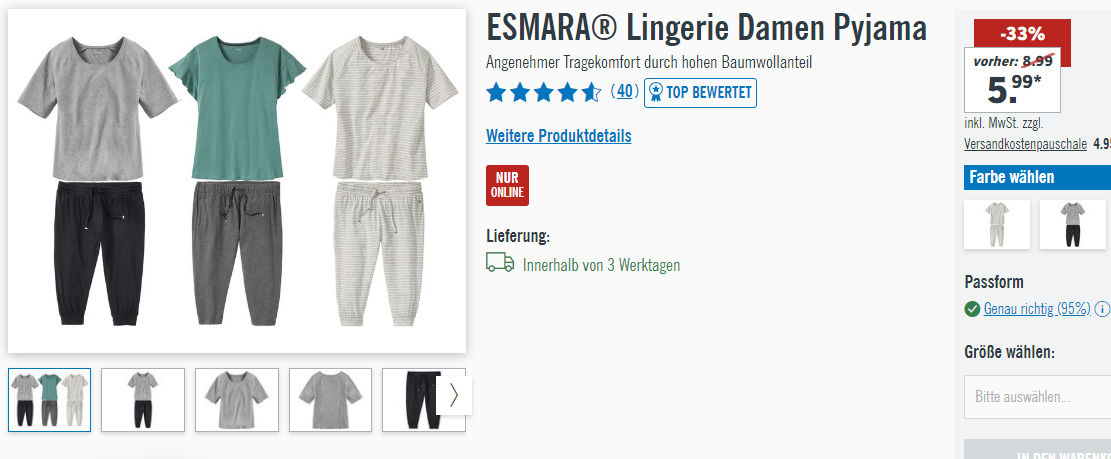The height and width of the screenshot is (459, 1111).
Task: Click the star rating icons
Action: click(x=543, y=93)
